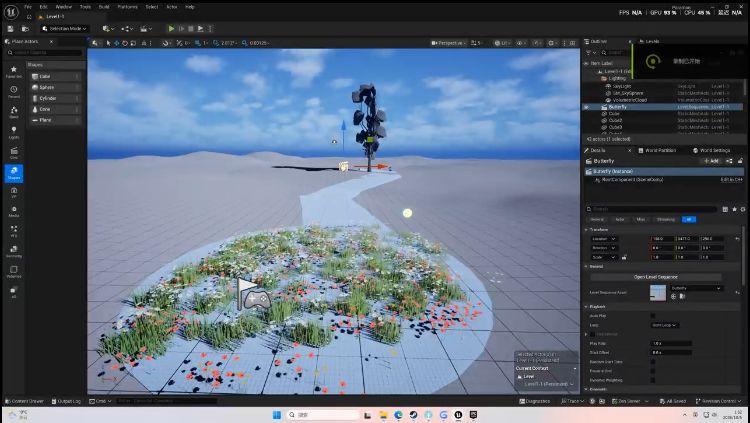Open the Loop mode dropdown under Playback

665,325
